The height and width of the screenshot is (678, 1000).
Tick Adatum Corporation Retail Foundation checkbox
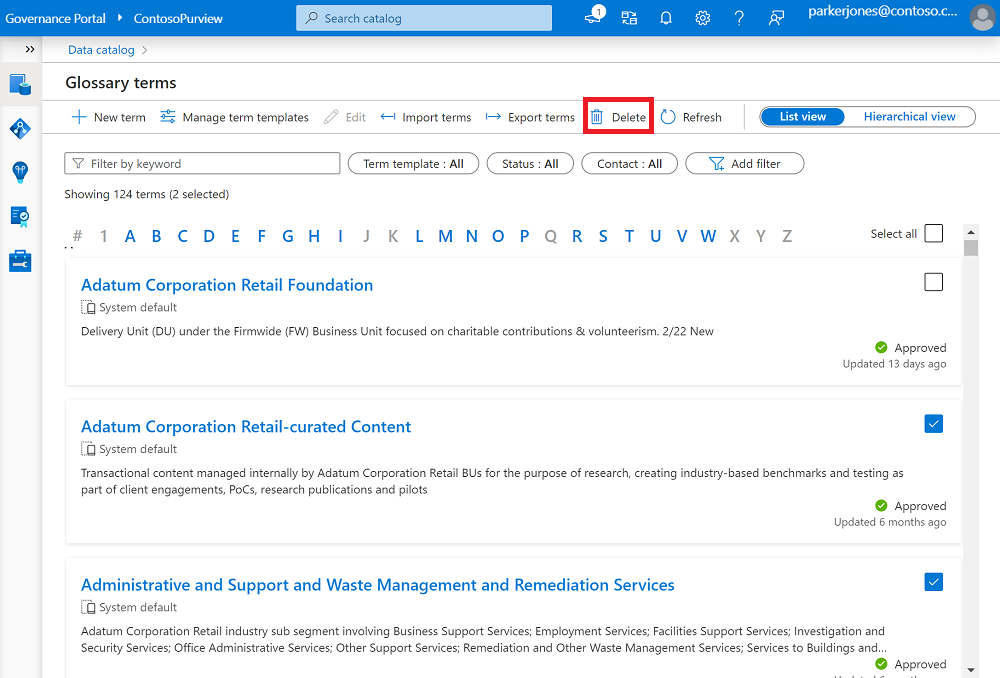pyautogui.click(x=933, y=282)
